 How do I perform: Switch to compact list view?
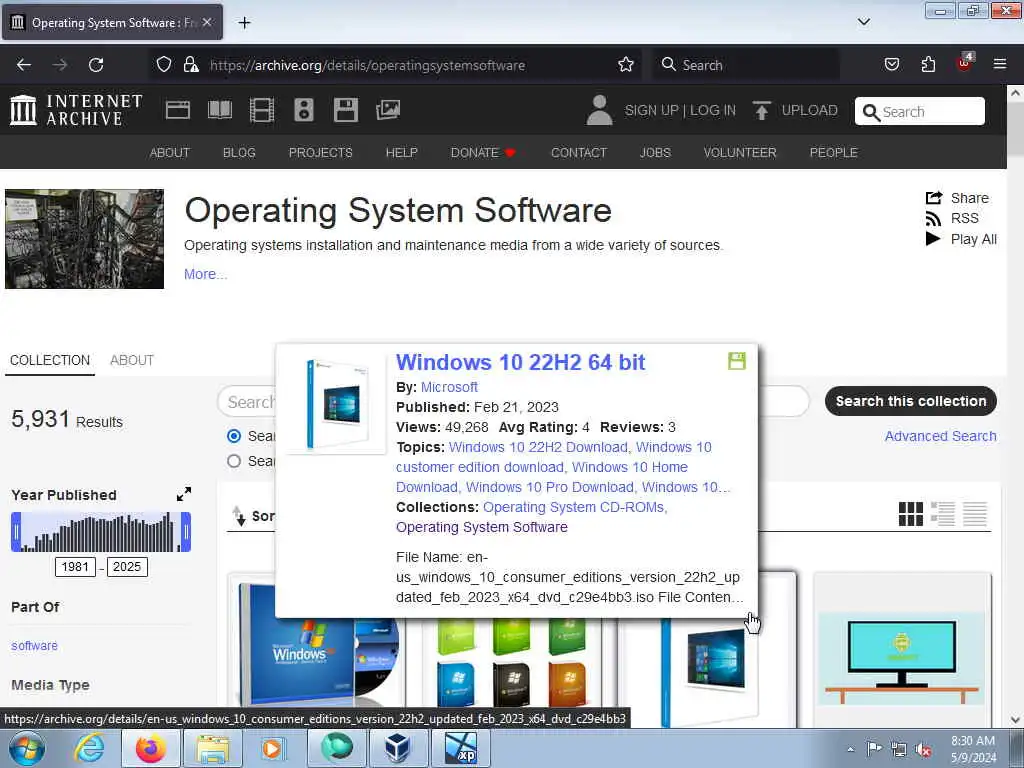pos(974,514)
